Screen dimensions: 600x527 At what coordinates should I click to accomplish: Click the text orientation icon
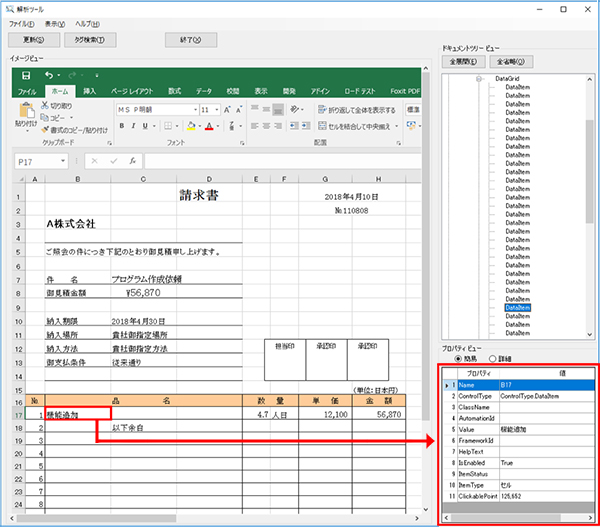(294, 109)
